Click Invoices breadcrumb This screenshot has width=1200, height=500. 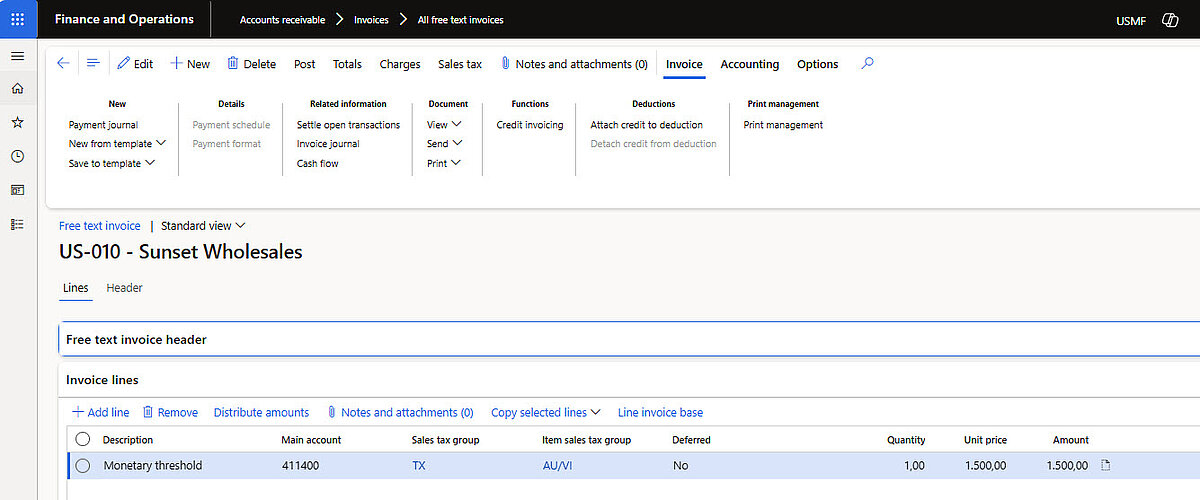(x=371, y=20)
